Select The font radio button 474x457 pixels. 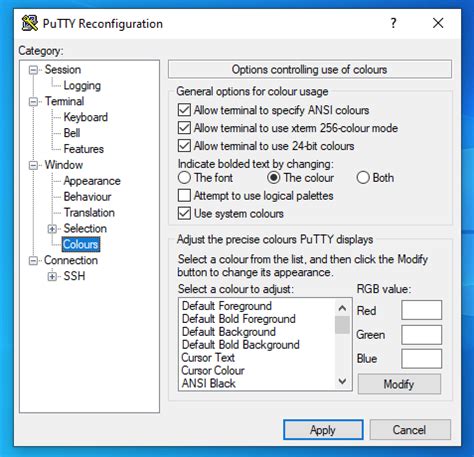click(x=184, y=178)
